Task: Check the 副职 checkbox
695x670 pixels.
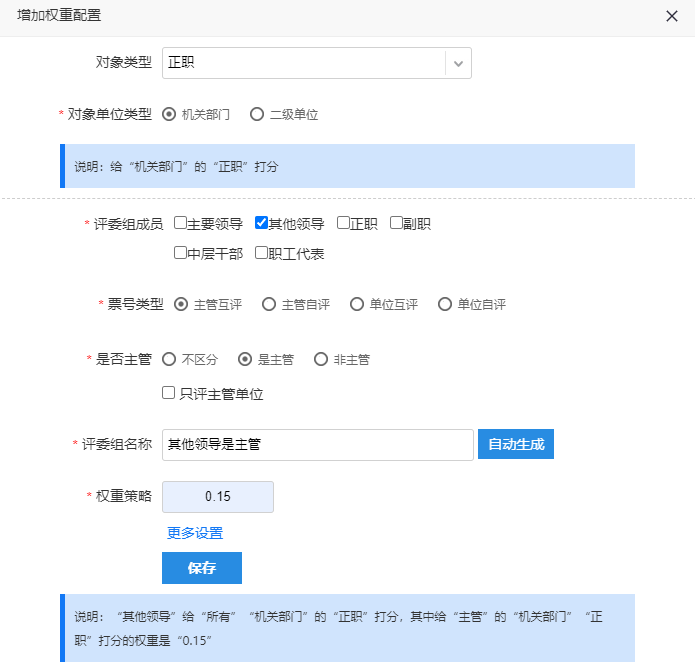Action: point(396,222)
